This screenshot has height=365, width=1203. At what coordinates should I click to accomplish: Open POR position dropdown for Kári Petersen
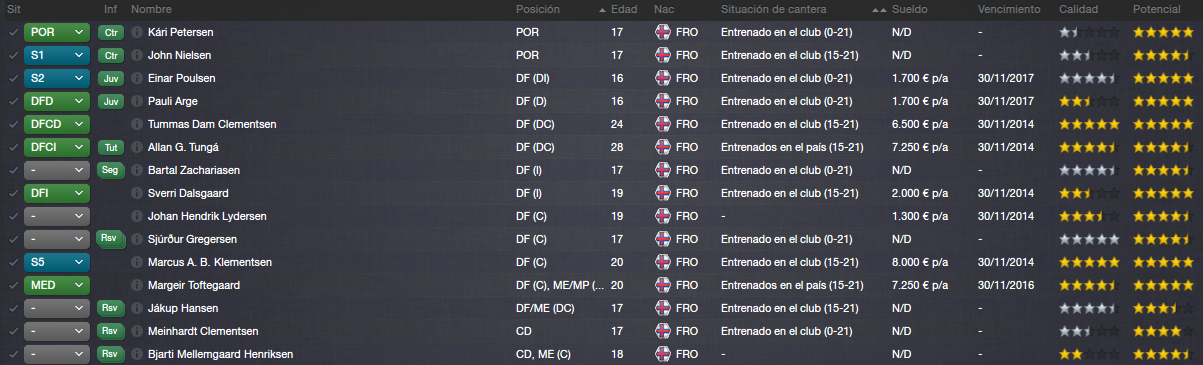(57, 32)
